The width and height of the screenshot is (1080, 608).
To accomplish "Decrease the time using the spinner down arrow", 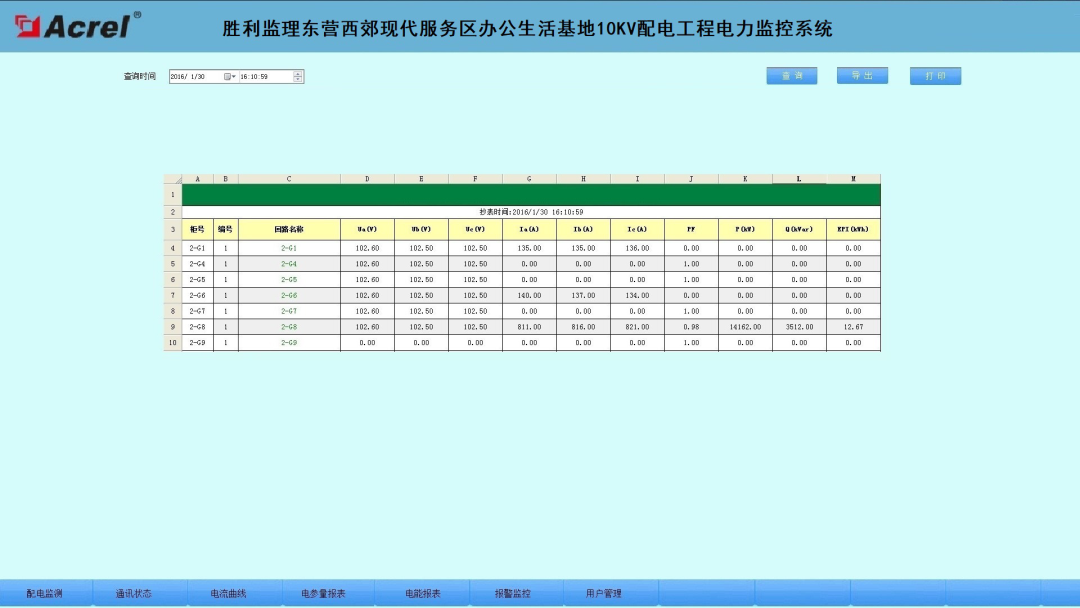I will click(297, 78).
